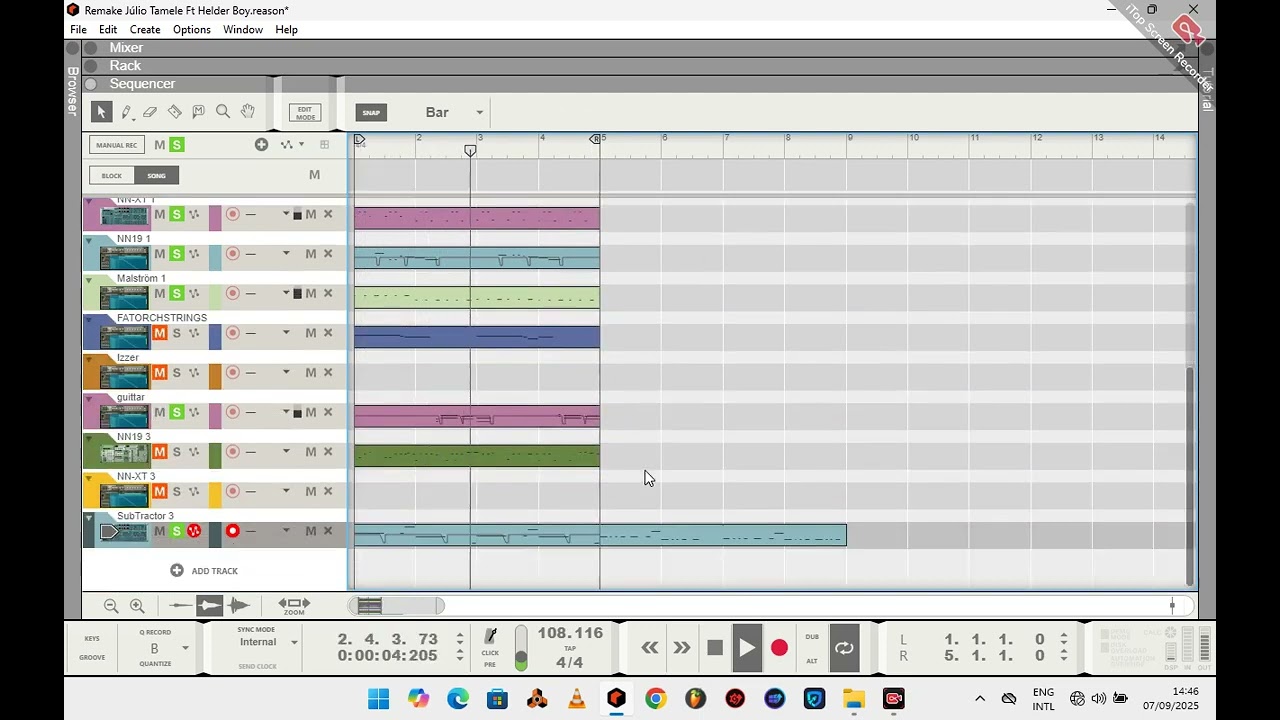
Task: Open the Edit menu
Action: (108, 29)
